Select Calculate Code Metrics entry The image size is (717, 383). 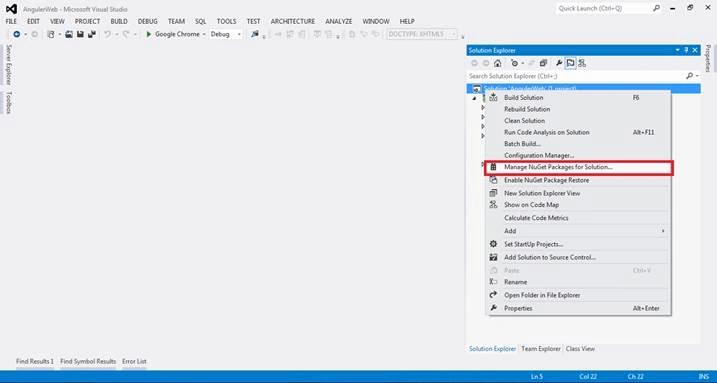[578, 218]
